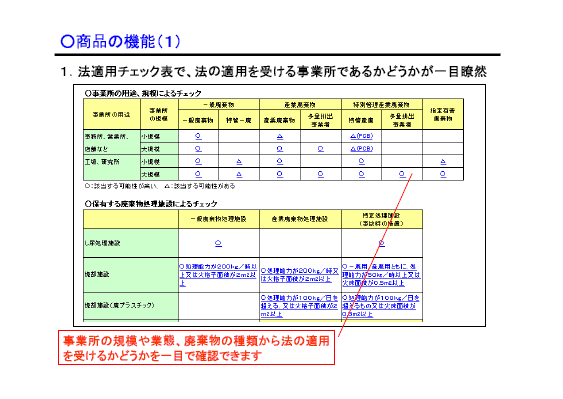The width and height of the screenshot is (563, 399).
Task: Open the ○ link for 工場 大規模 under 指定有害廃棄物
Action: pos(443,174)
